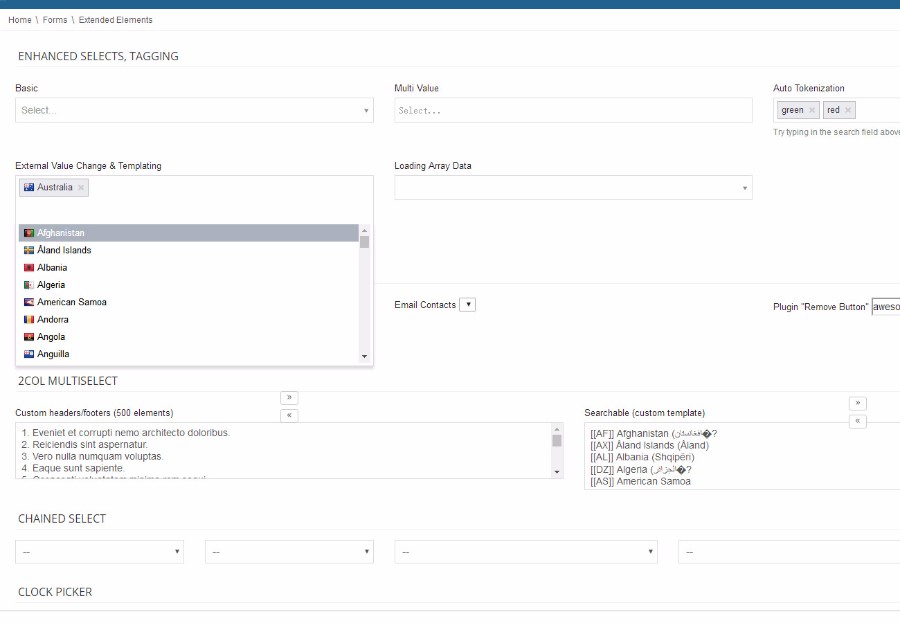The image size is (900, 623).
Task: Open the third Chained Select dropdown
Action: (x=526, y=552)
